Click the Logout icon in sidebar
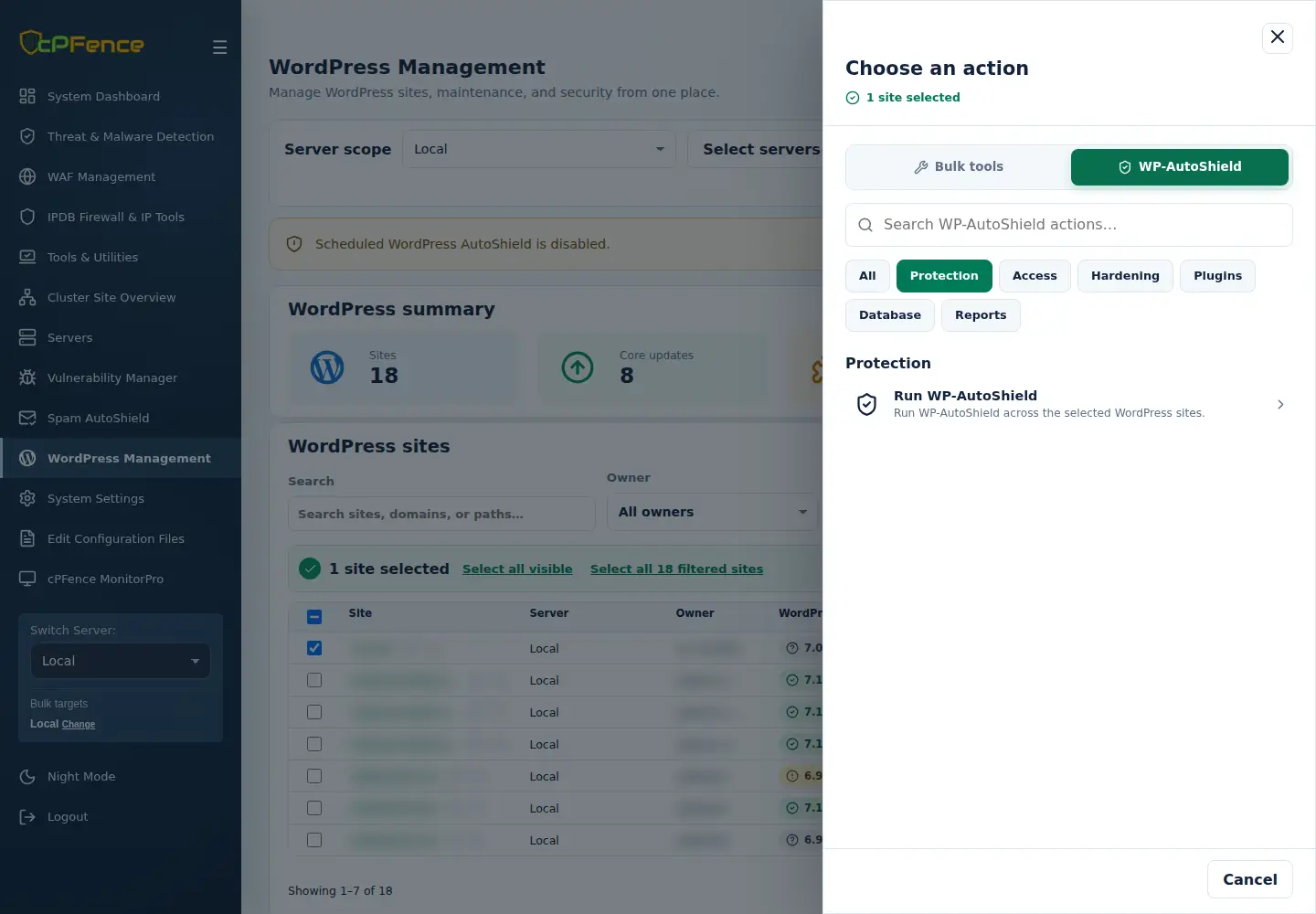 pos(27,816)
